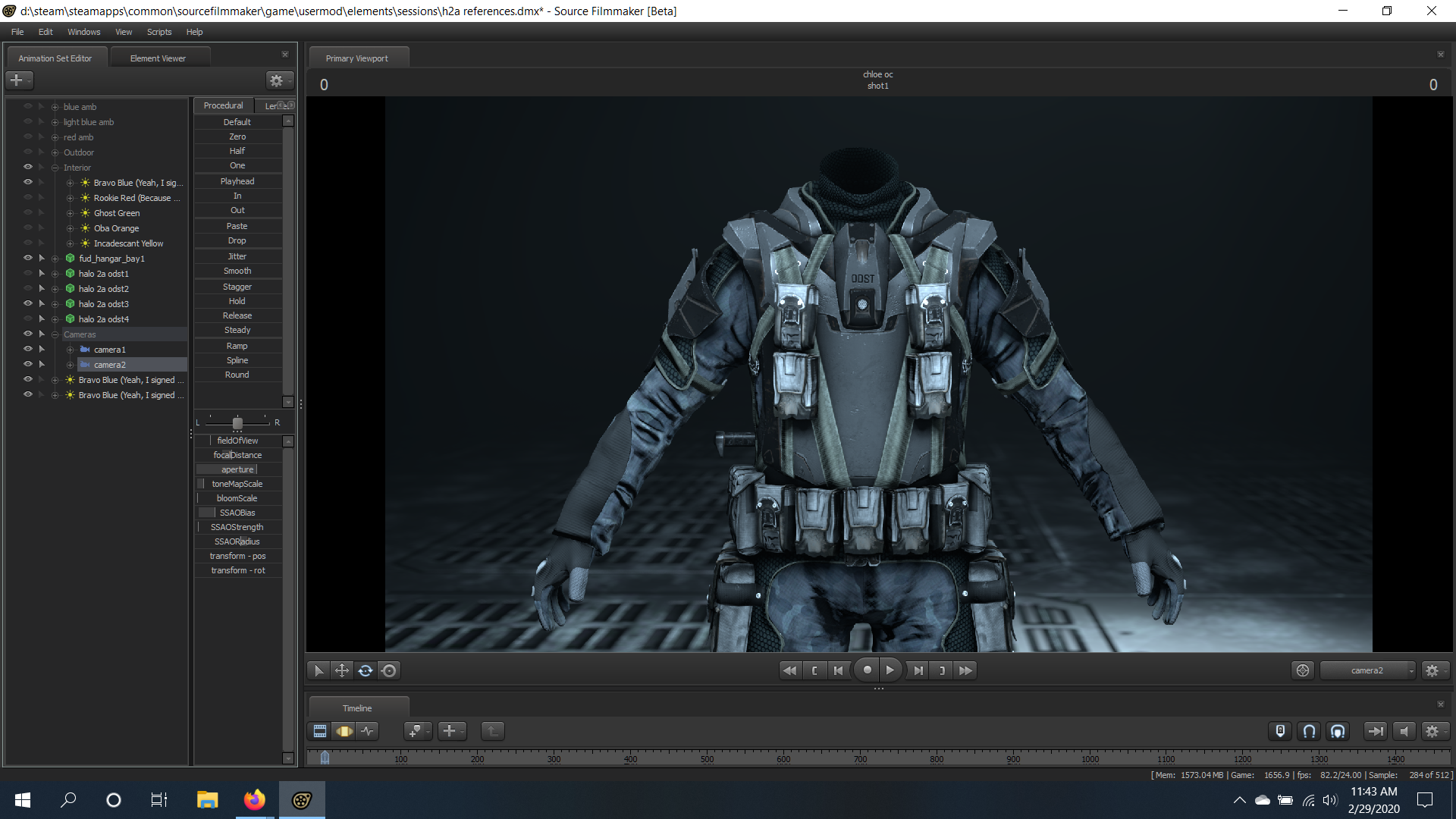Toggle visibility eye for fud_hangar_bay1
Viewport: 1456px width, 819px height.
pyautogui.click(x=28, y=258)
